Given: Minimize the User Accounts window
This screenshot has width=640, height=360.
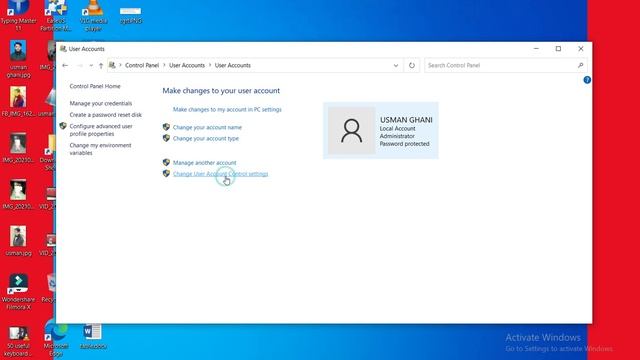Looking at the screenshot, I should 536,49.
